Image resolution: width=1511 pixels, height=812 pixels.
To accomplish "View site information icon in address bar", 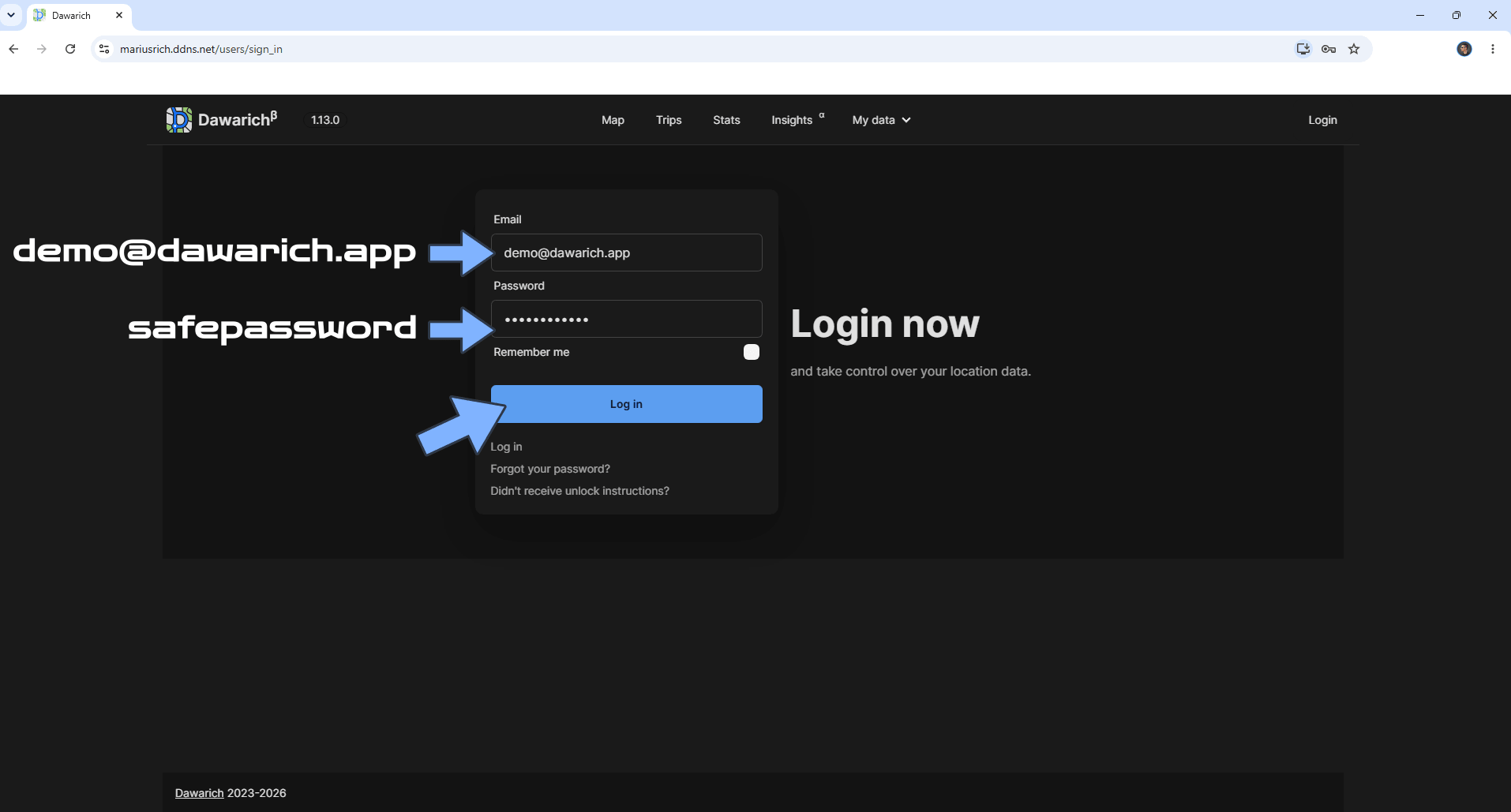I will pos(104,49).
